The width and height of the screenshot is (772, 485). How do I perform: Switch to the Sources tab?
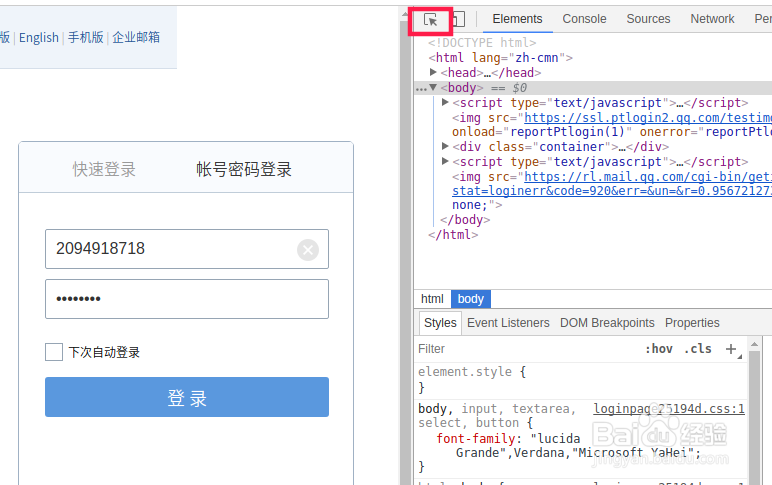[648, 19]
